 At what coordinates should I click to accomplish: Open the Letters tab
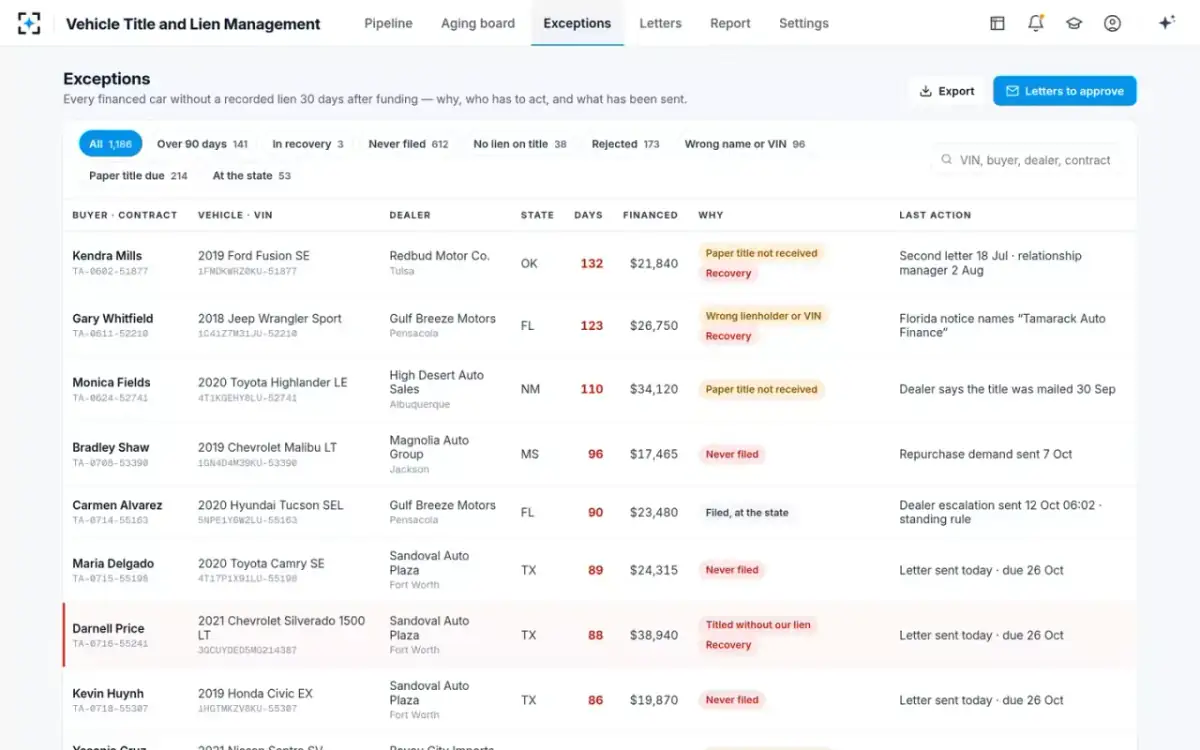[660, 23]
